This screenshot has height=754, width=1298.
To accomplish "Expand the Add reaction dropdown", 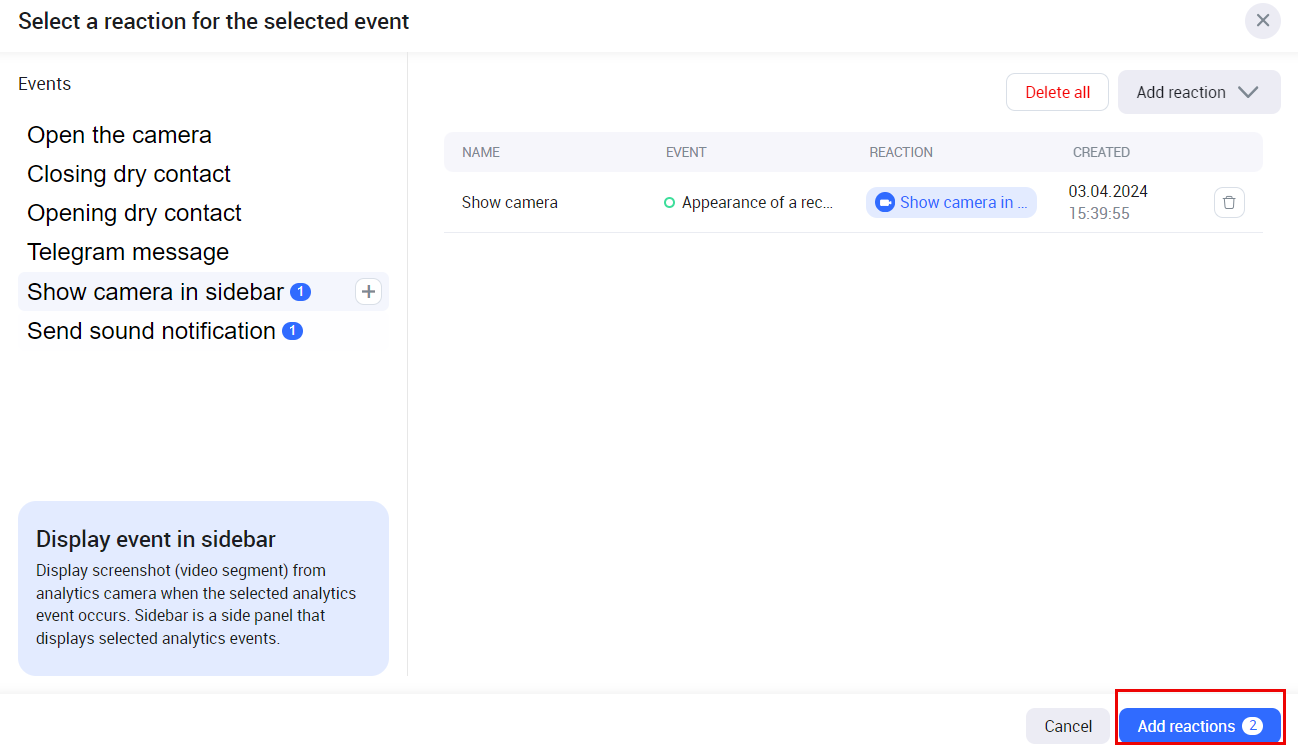I will point(1198,92).
